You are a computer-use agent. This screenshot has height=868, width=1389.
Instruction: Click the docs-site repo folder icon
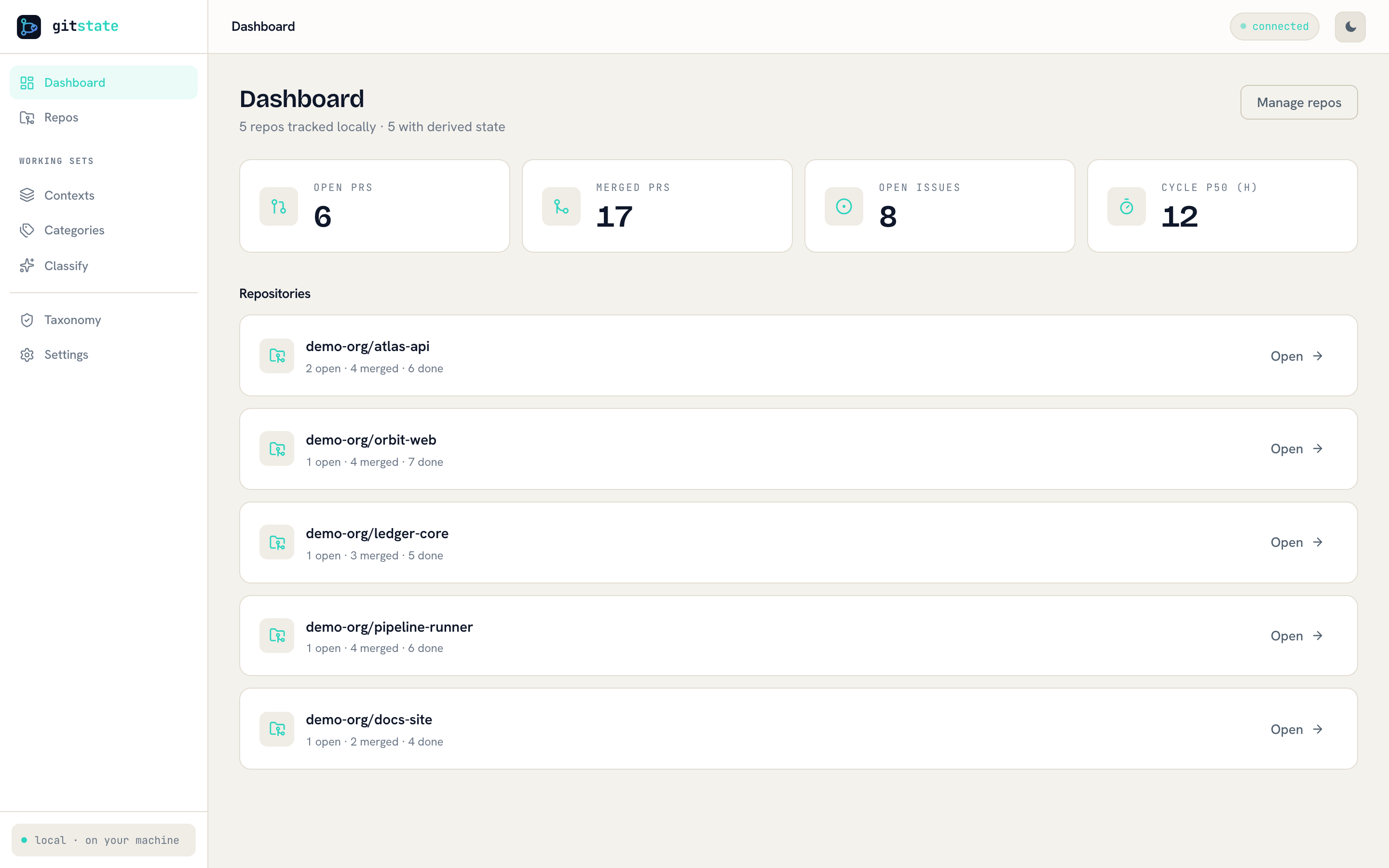(x=277, y=730)
